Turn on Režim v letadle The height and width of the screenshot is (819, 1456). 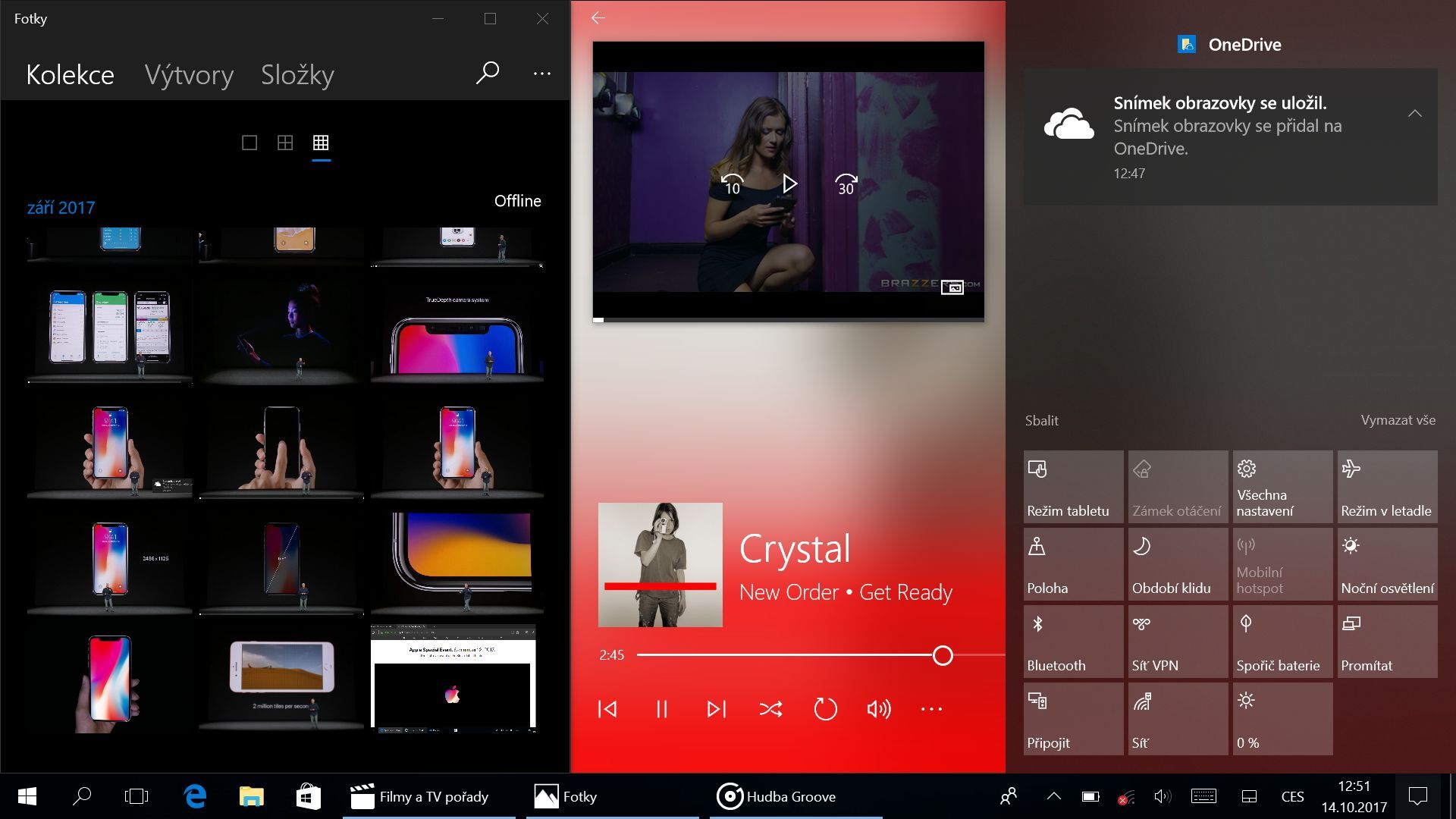coord(1386,486)
